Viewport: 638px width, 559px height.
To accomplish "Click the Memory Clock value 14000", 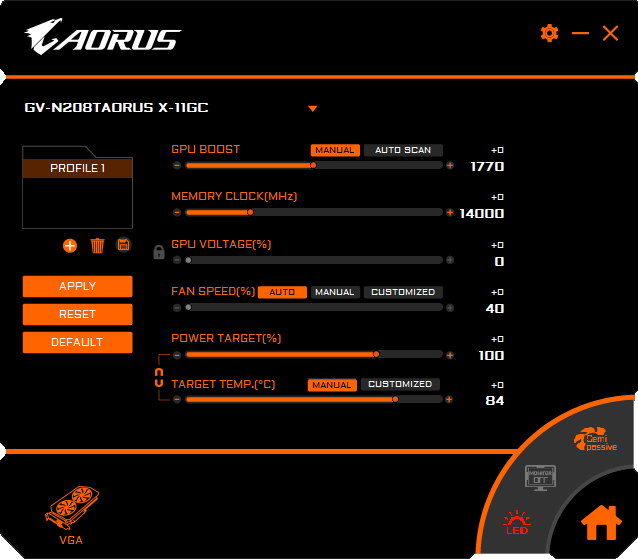I will pos(482,214).
